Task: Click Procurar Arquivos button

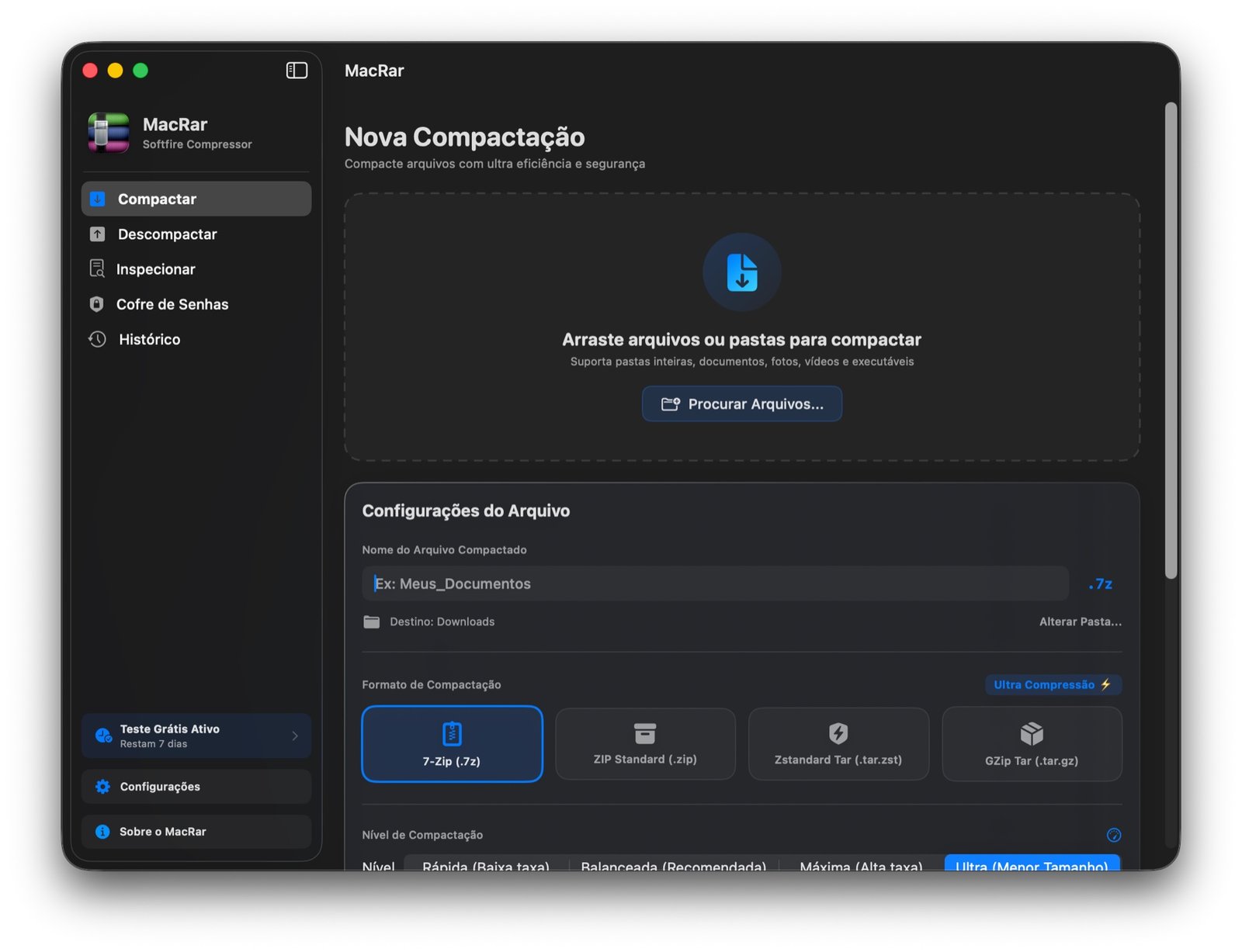Action: tap(742, 404)
